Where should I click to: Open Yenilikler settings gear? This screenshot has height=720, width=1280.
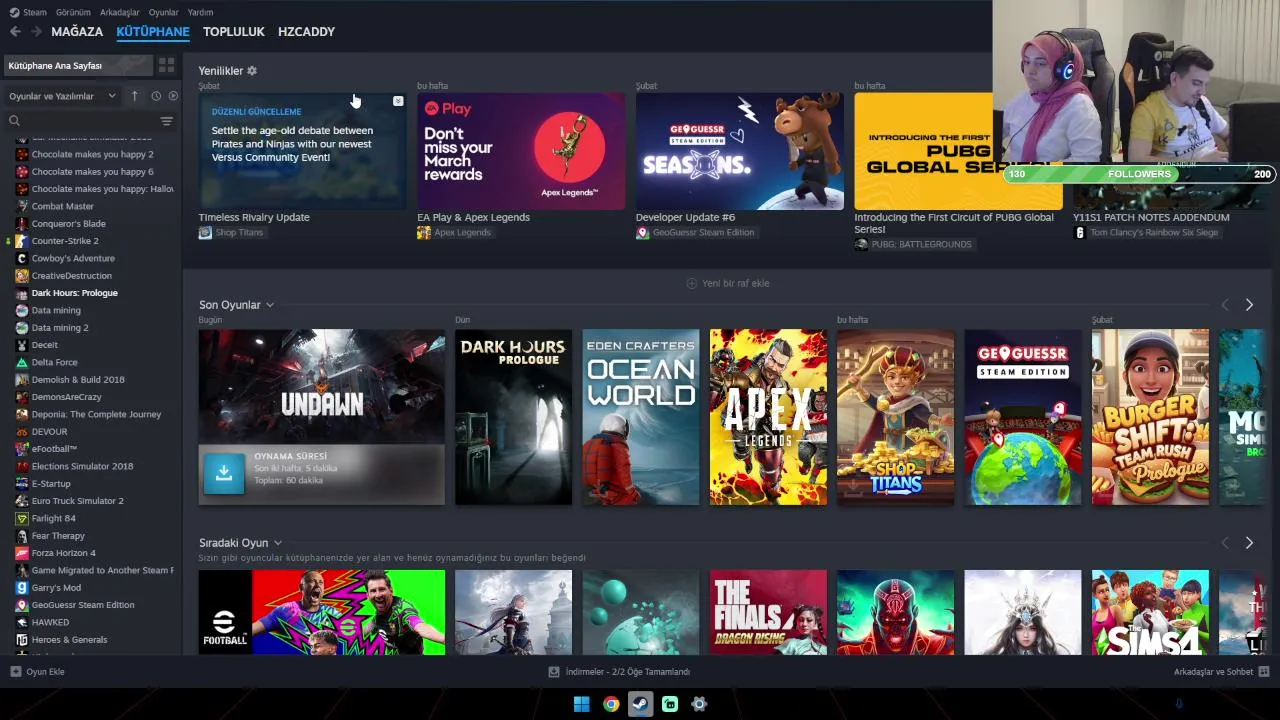point(252,71)
